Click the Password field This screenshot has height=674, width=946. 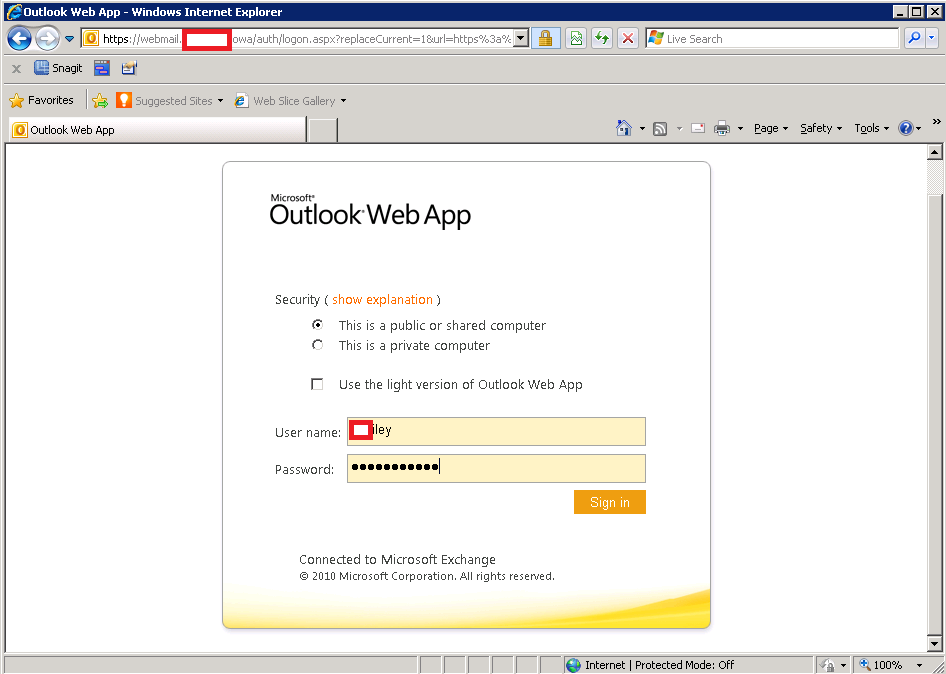(496, 468)
